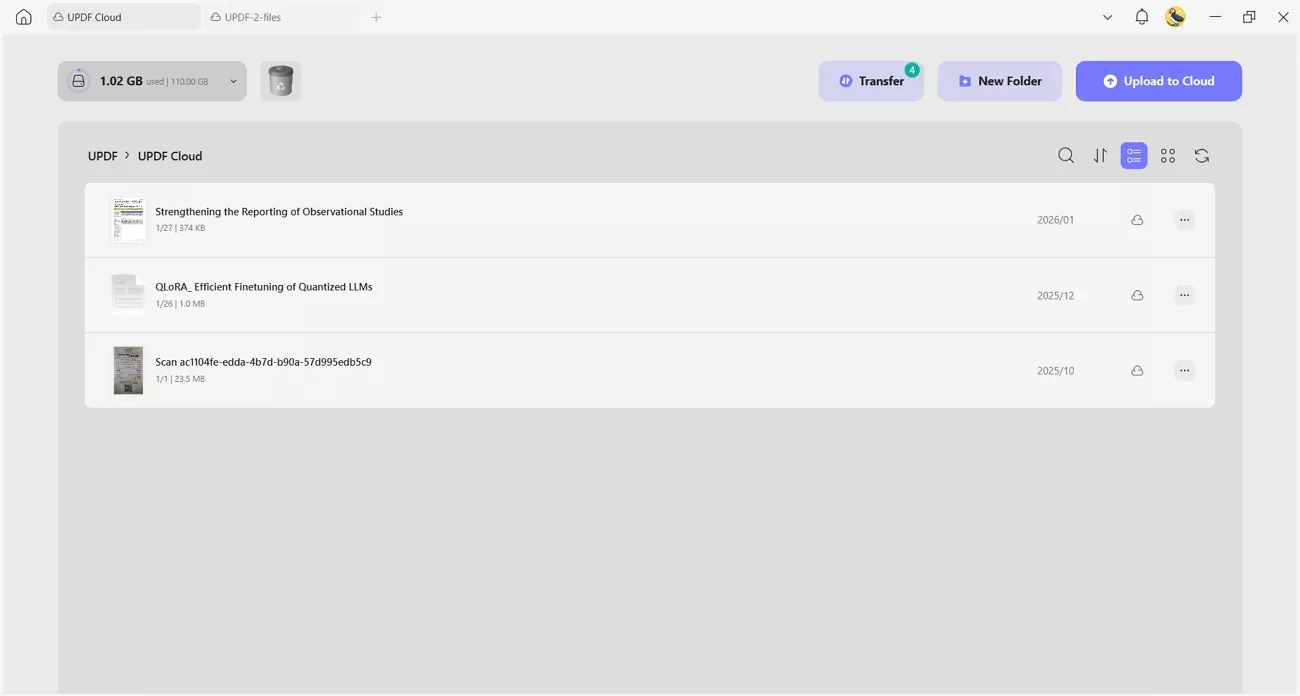
Task: Search files with the magnifier icon
Action: [x=1066, y=155]
